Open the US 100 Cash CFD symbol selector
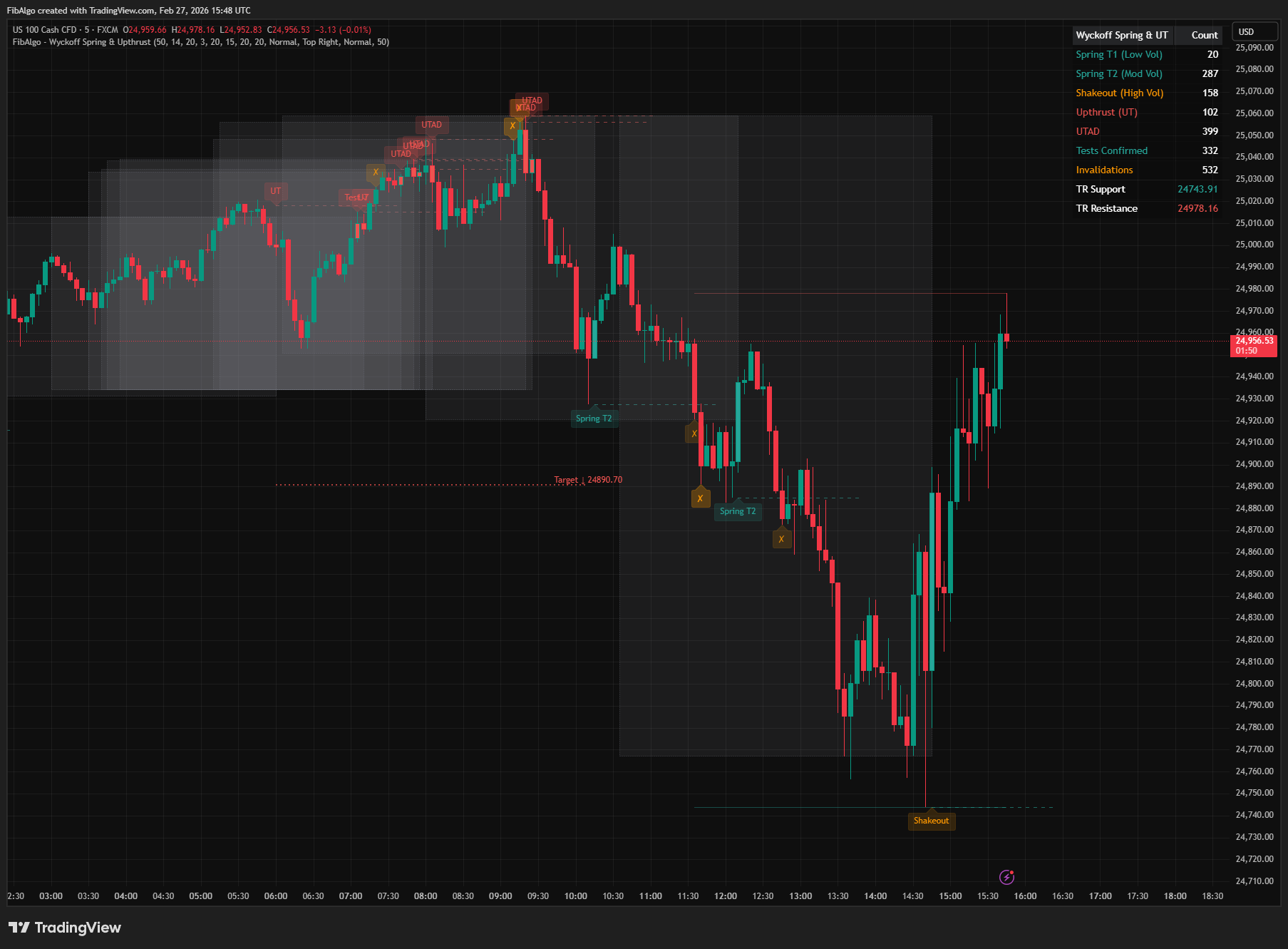This screenshot has height=949, width=1288. (x=46, y=29)
